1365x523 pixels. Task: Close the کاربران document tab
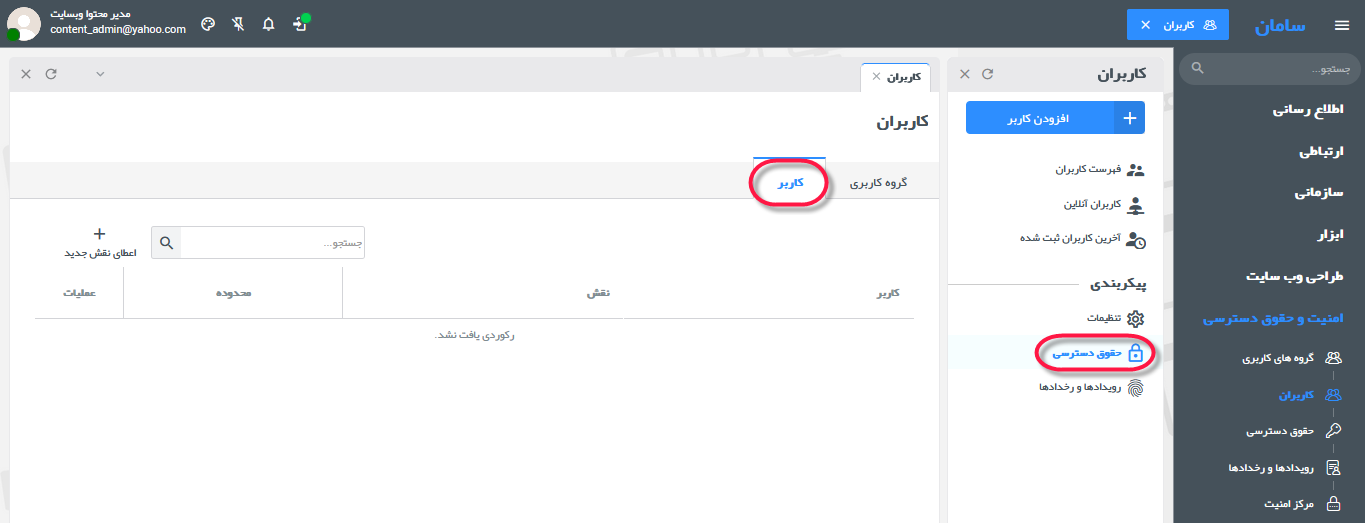(x=876, y=76)
